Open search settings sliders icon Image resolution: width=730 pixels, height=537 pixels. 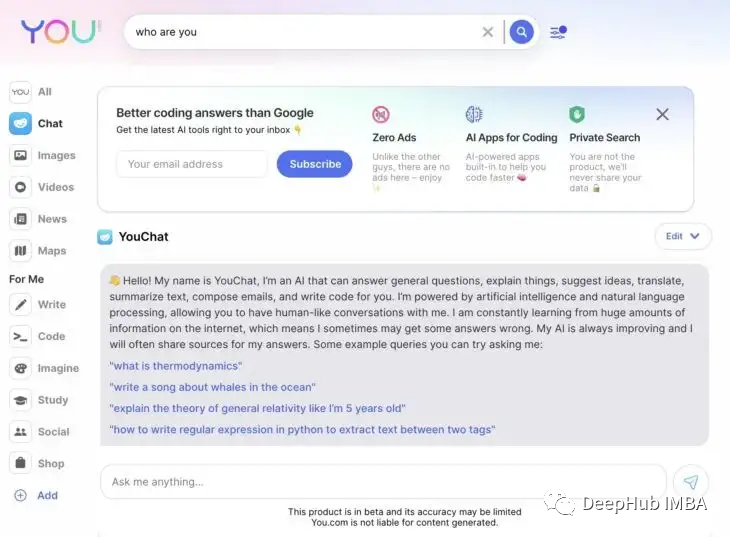coord(558,32)
